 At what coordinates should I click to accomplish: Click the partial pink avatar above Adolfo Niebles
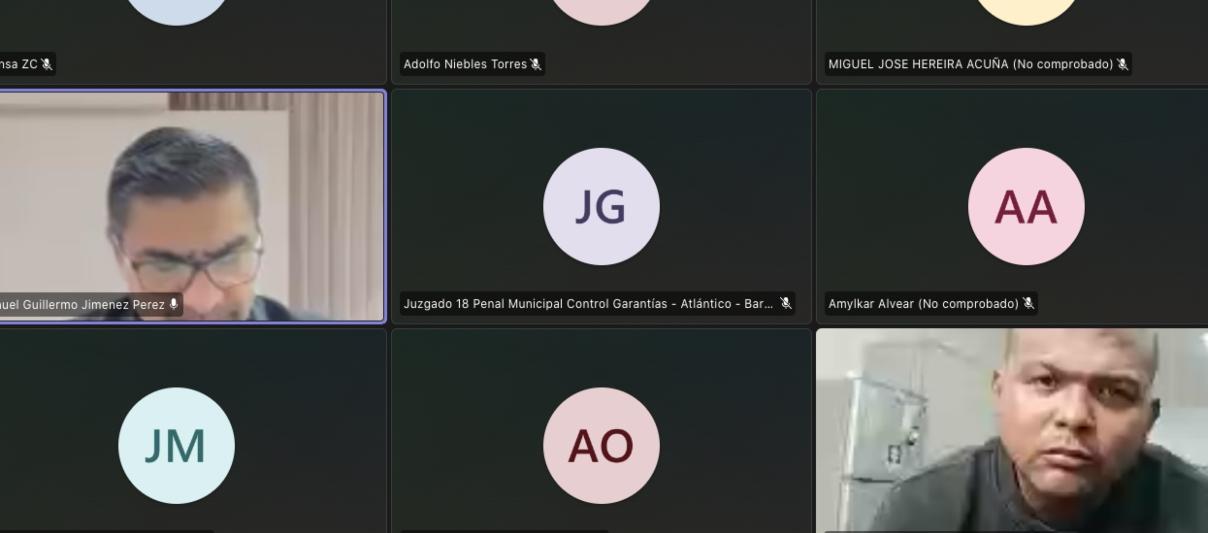point(601,10)
